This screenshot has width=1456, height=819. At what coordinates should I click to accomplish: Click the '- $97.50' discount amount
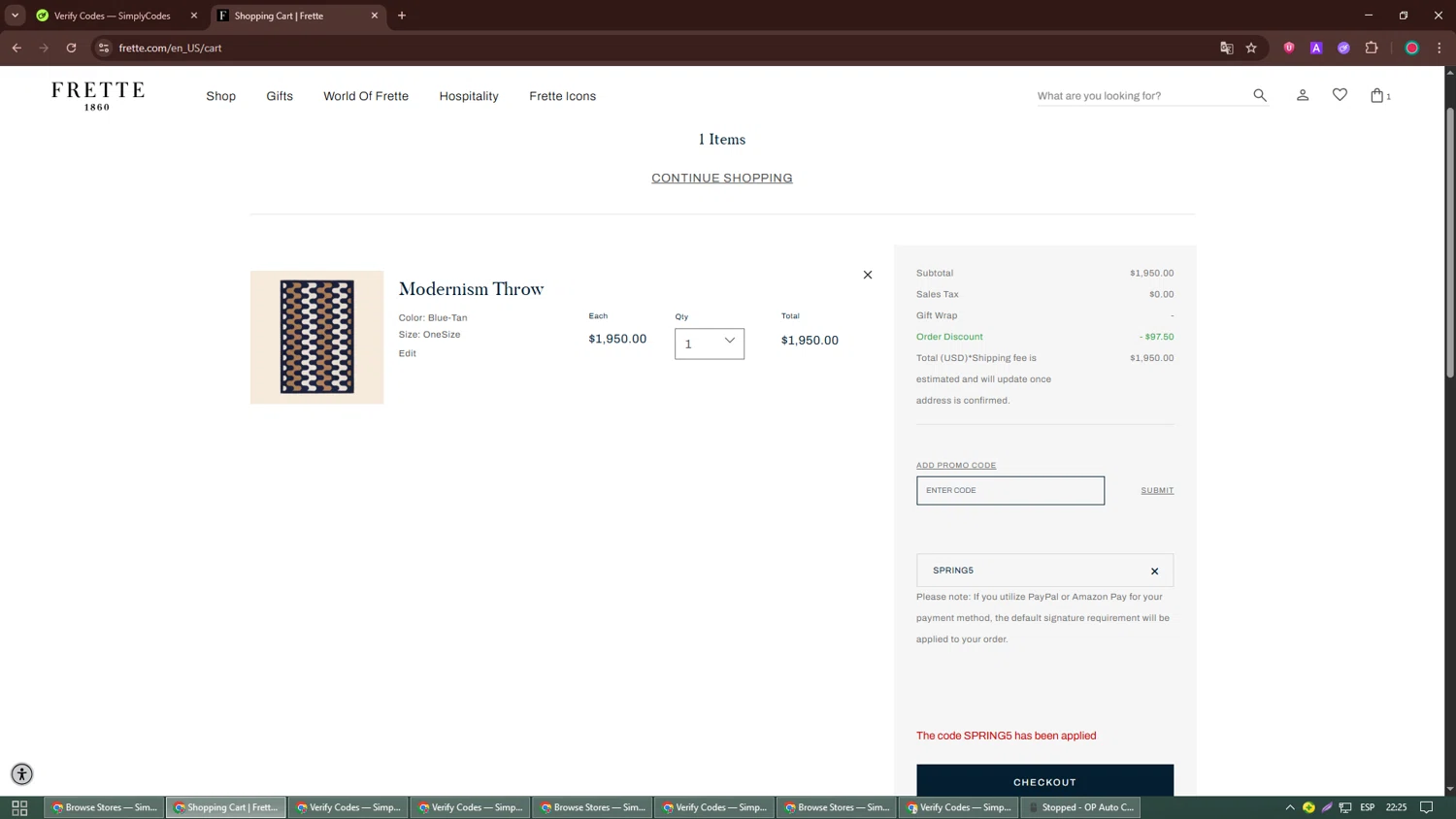1156,337
